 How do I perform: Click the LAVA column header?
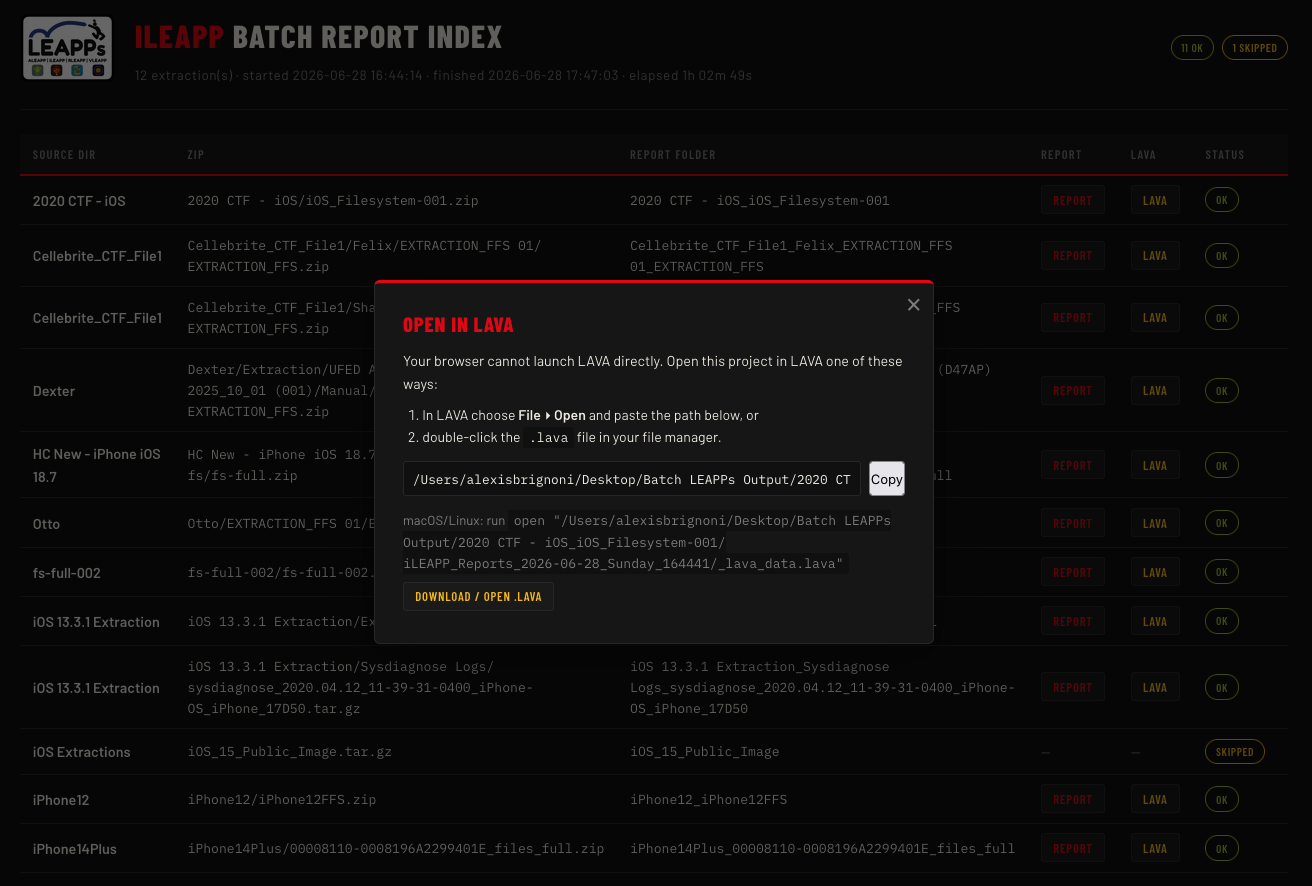[1143, 155]
